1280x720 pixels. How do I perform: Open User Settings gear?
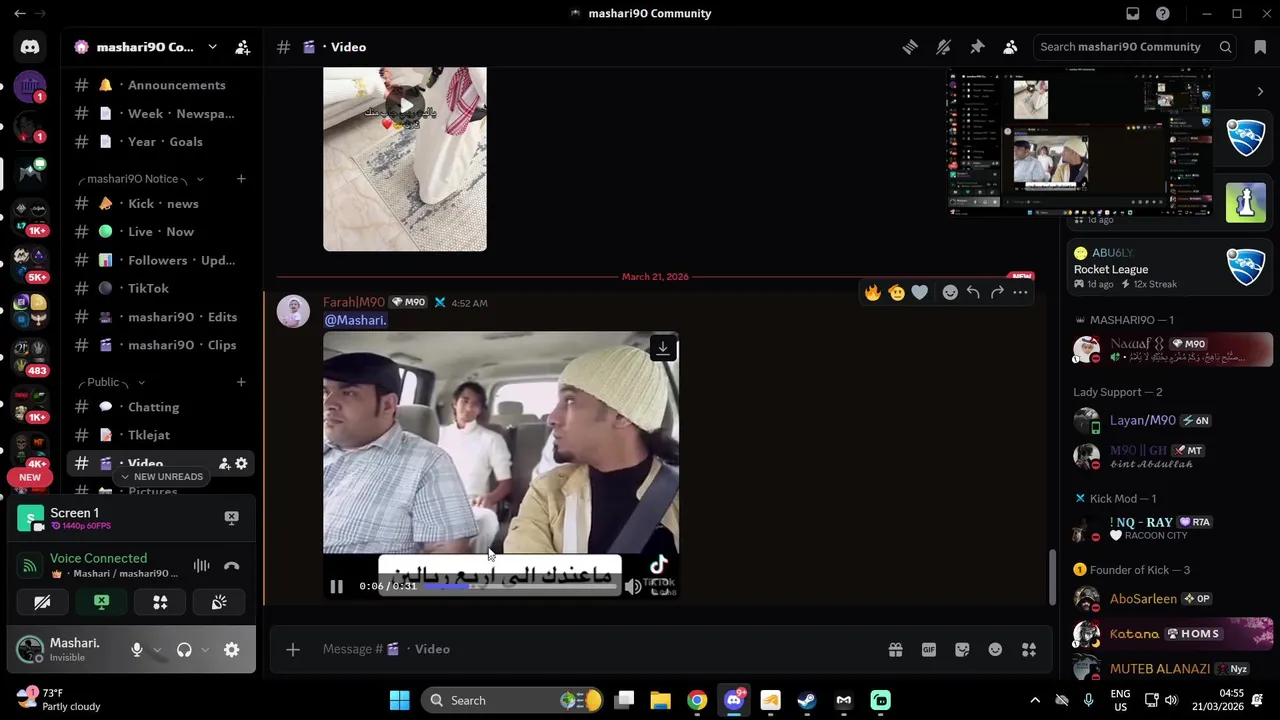231,650
